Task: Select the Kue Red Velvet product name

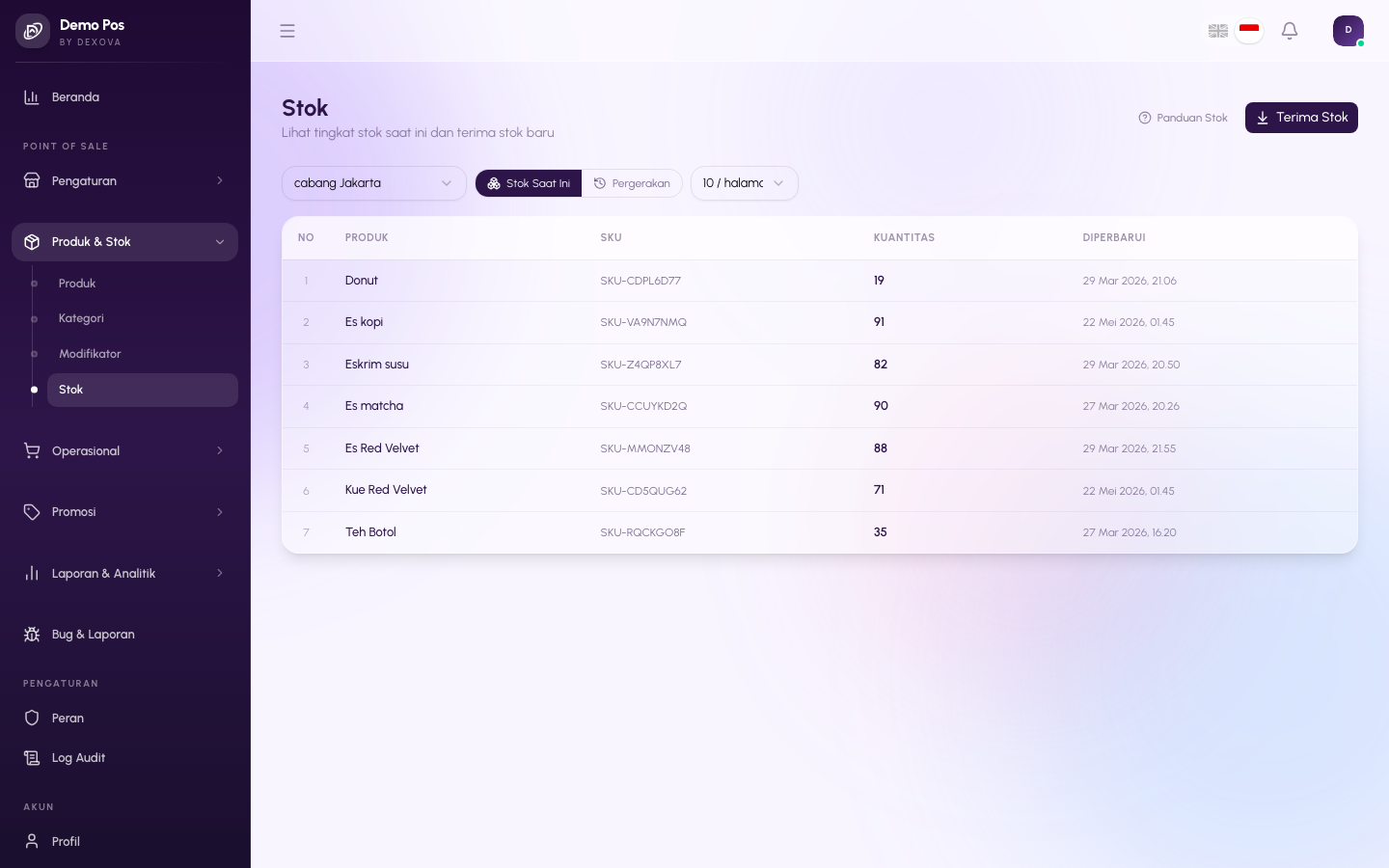Action: point(386,490)
